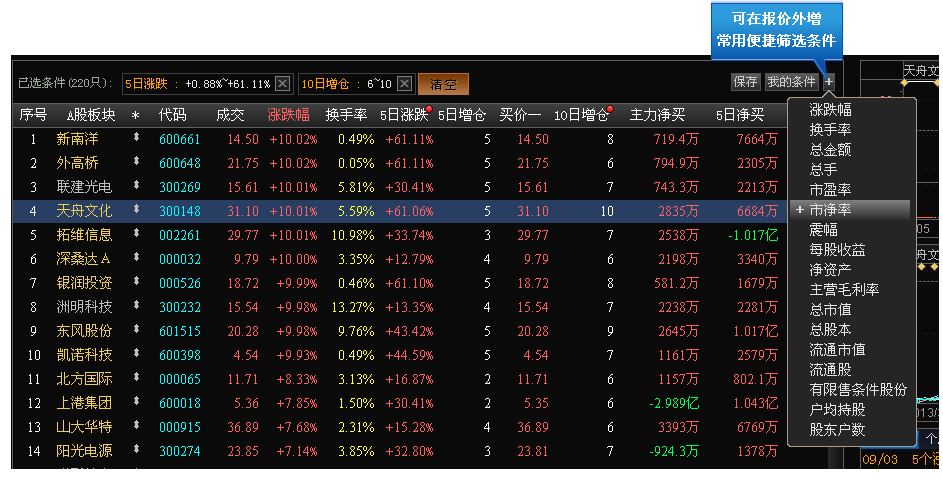Select 每股收益 in the condition list
Viewport: 943px width, 479px height.
(x=838, y=249)
